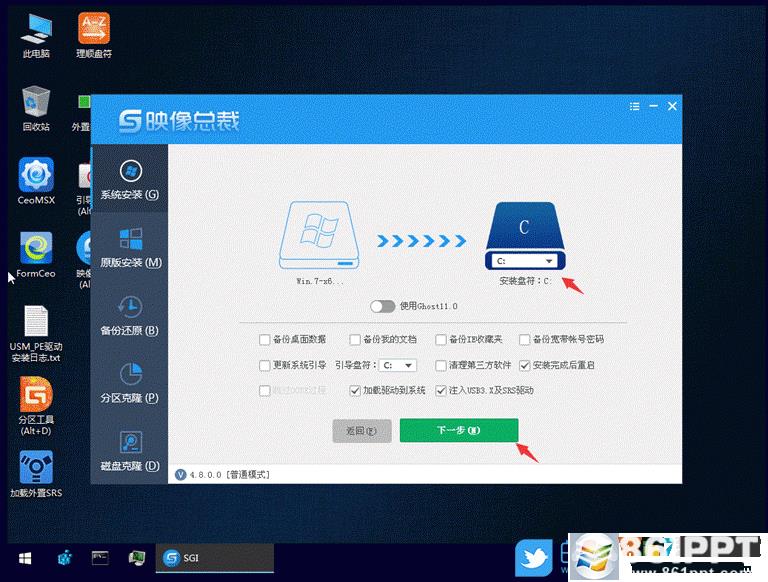Image resolution: width=768 pixels, height=582 pixels.
Task: Uncheck the 加载驱动到系统 checkbox
Action: 355,390
